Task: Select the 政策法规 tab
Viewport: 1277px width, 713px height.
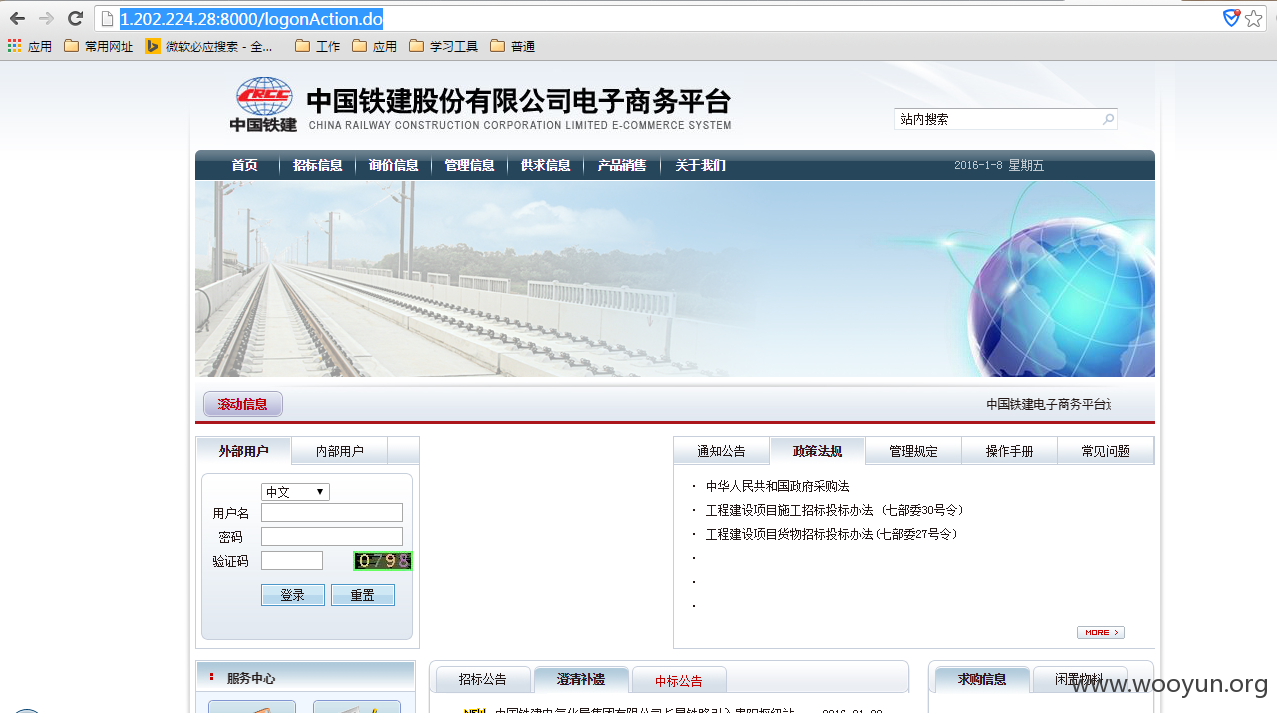Action: click(x=818, y=451)
